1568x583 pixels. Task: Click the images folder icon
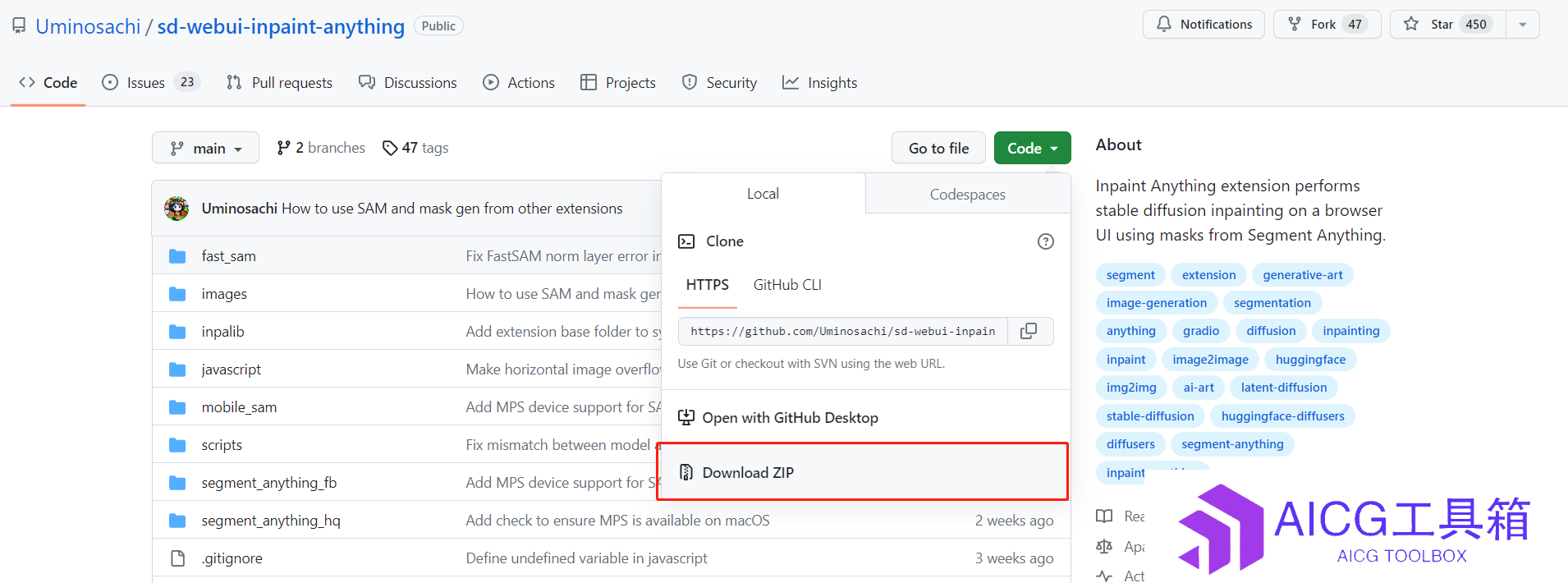tap(177, 294)
